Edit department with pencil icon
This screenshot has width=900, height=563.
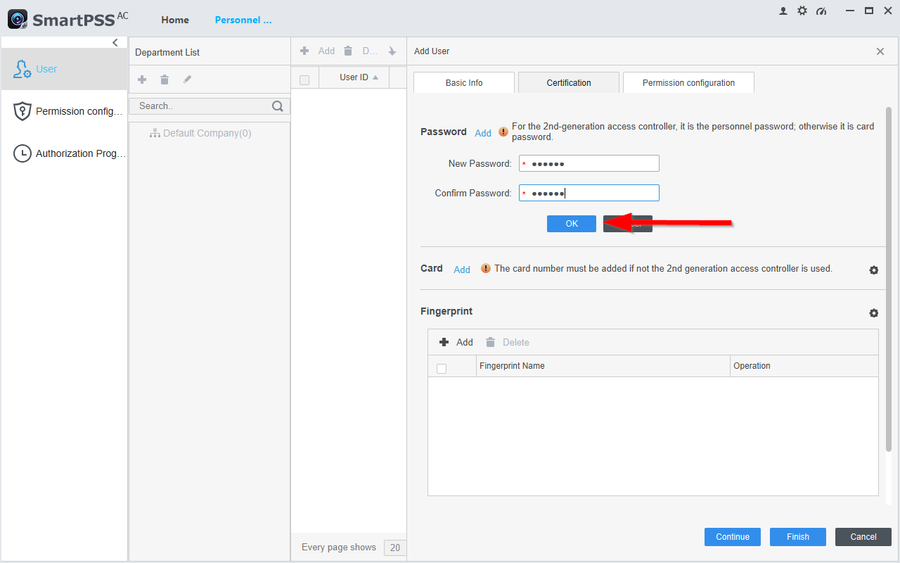(187, 79)
